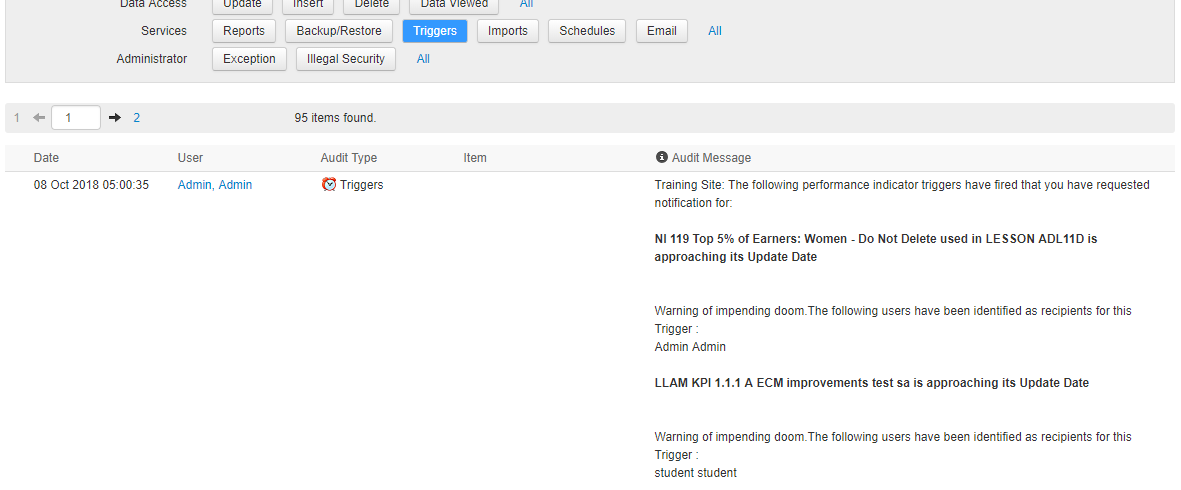The width and height of the screenshot is (1181, 490).
Task: Click the Insert filter button
Action: pyautogui.click(x=308, y=5)
